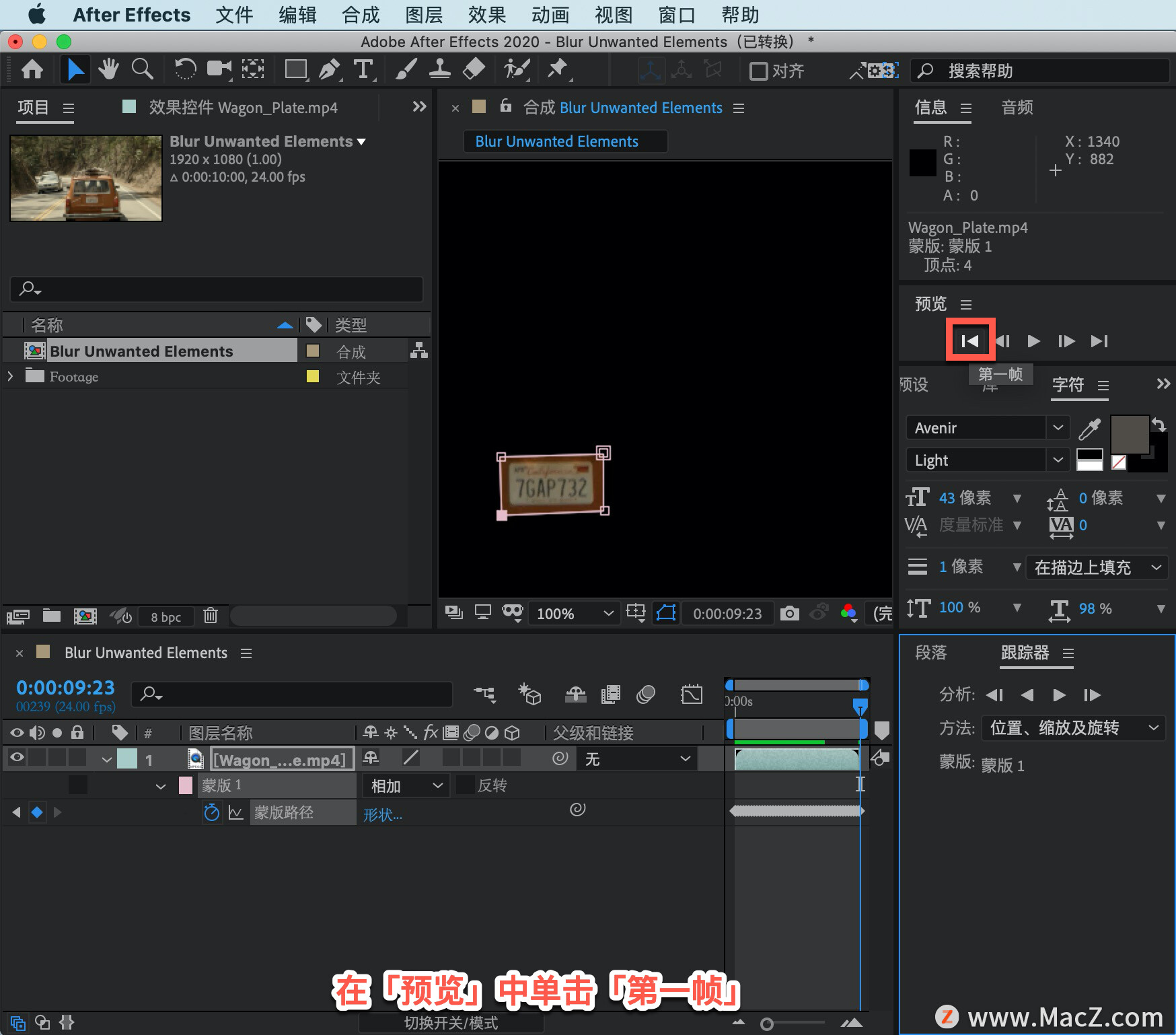Select the Puppet Pin tool
This screenshot has height=1035, width=1176.
pyautogui.click(x=558, y=69)
